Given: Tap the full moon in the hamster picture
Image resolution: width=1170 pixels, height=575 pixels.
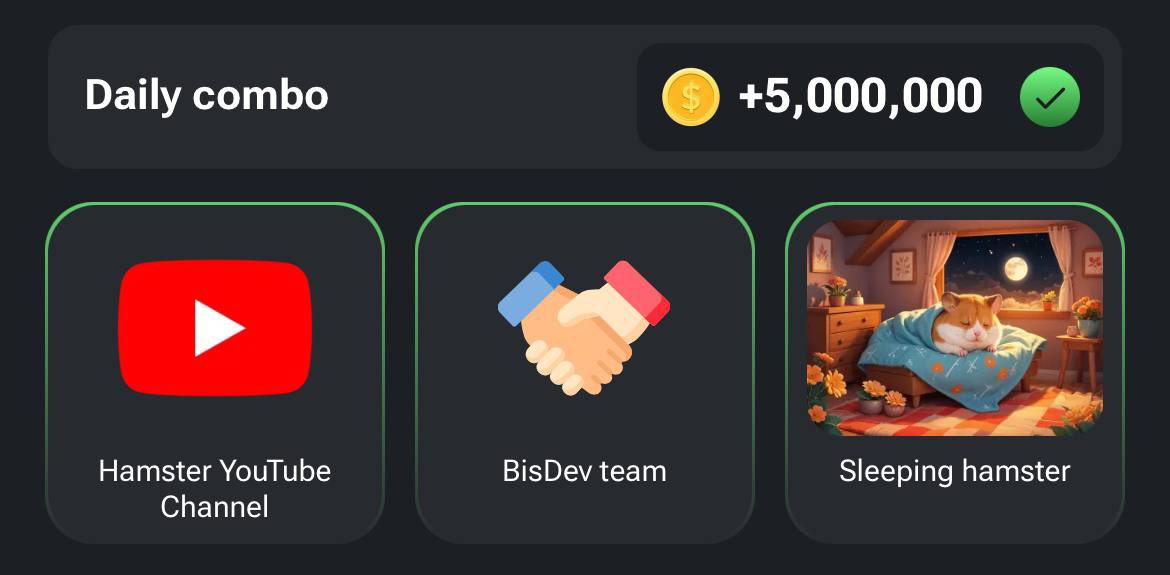Looking at the screenshot, I should click(x=1016, y=269).
